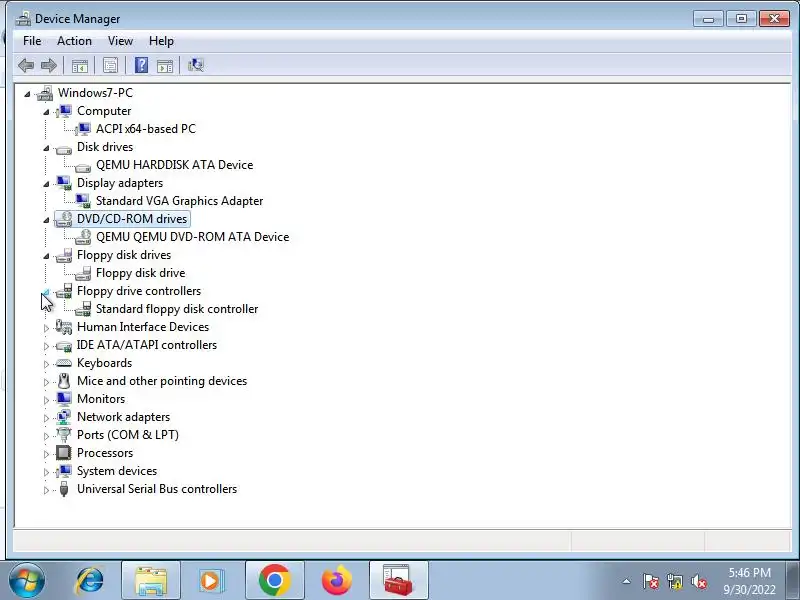
Task: Select QEMU QEMU DVD-ROM ATA Device
Action: [192, 237]
